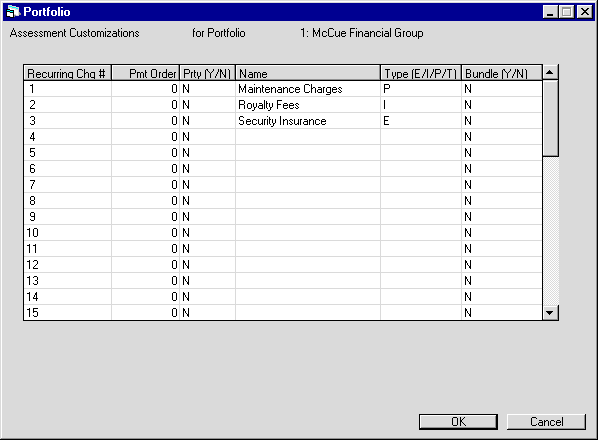Click the empty Name cell in row 4

pos(308,137)
